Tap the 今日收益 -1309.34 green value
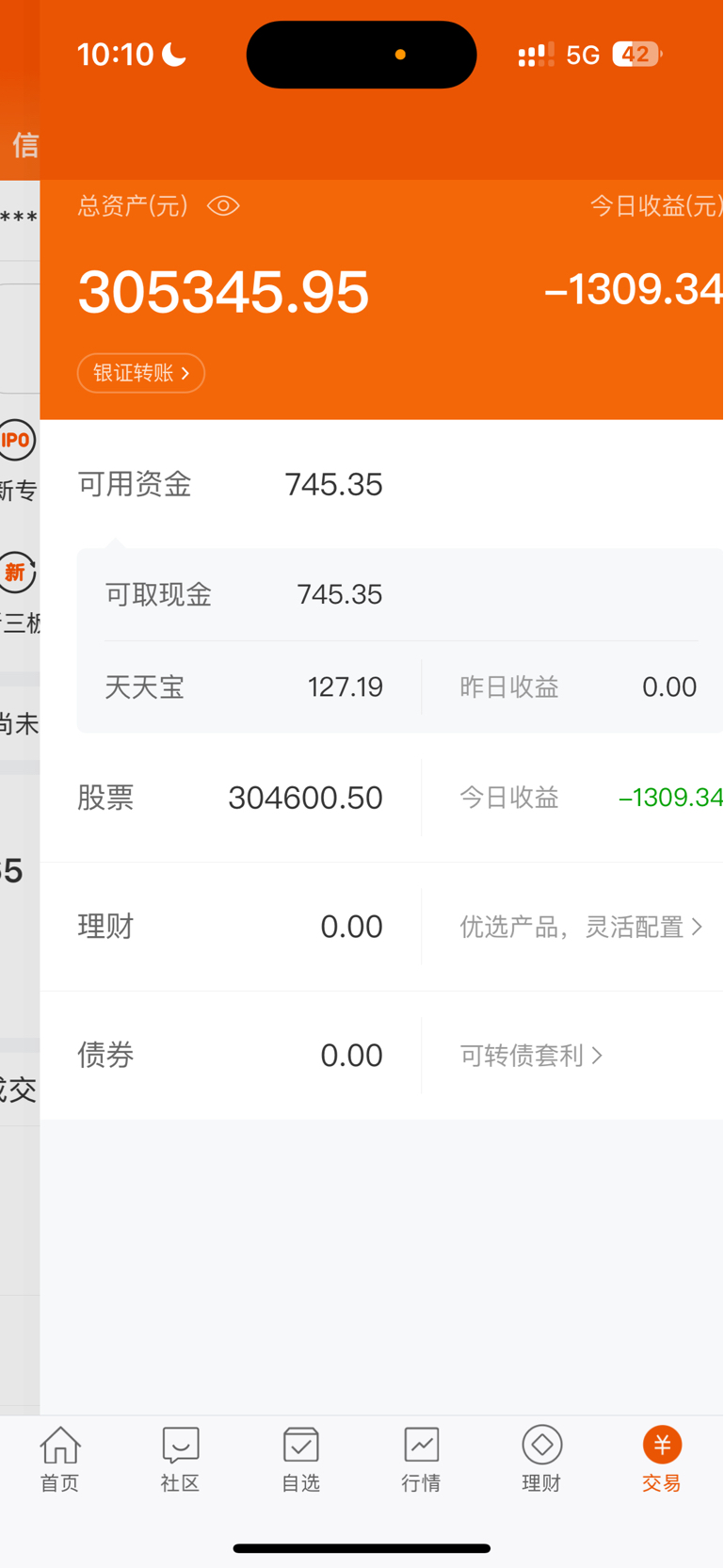 (670, 798)
